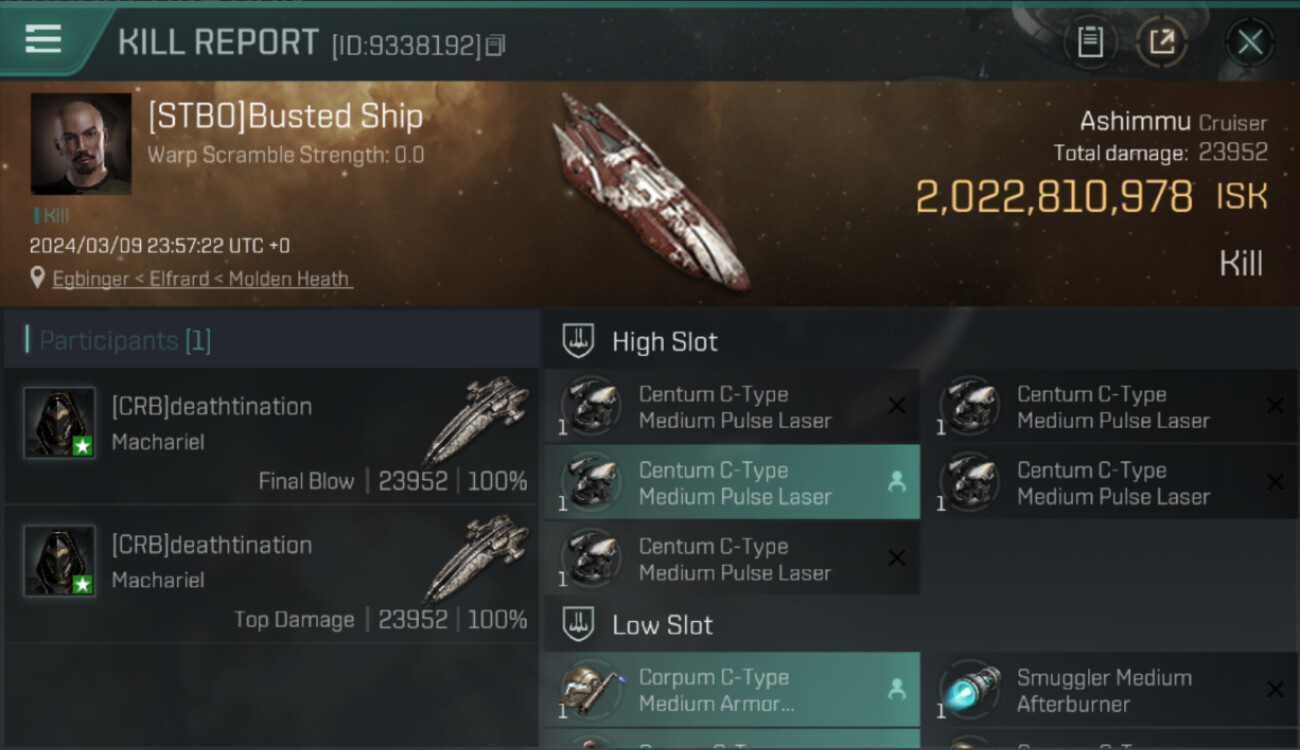Copy the kill report ID
Viewport: 1300px width, 750px height.
(x=496, y=45)
